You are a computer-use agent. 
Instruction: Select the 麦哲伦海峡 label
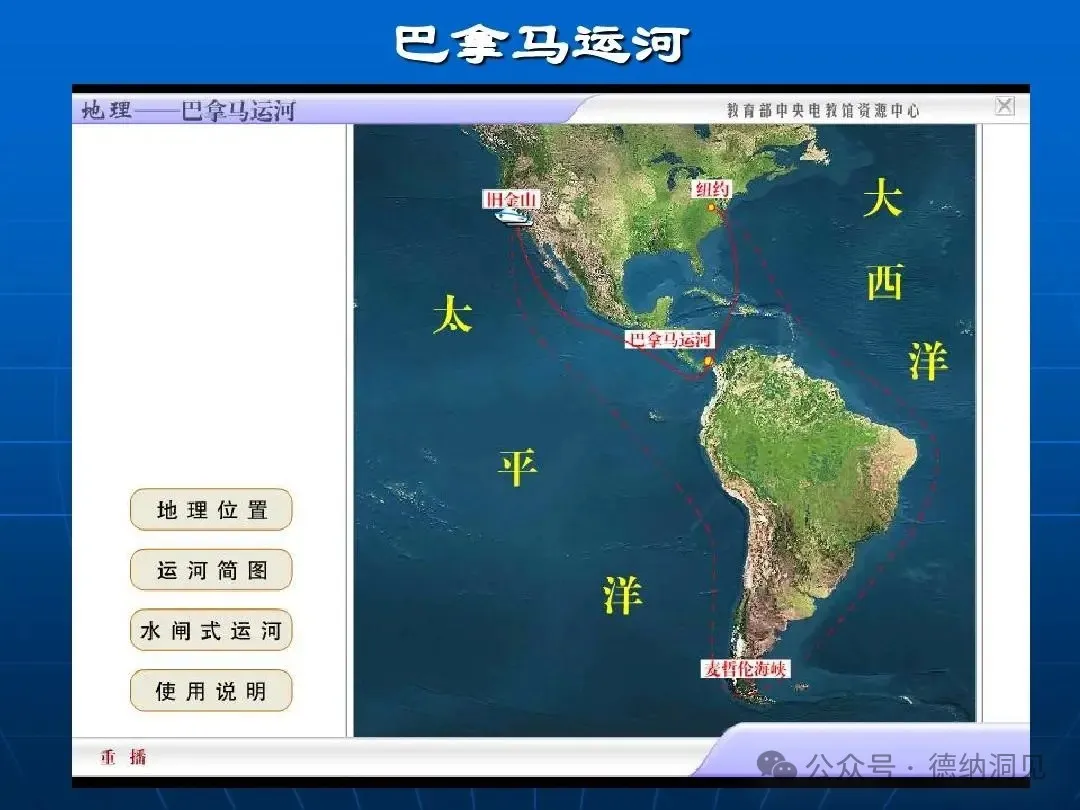pyautogui.click(x=746, y=668)
